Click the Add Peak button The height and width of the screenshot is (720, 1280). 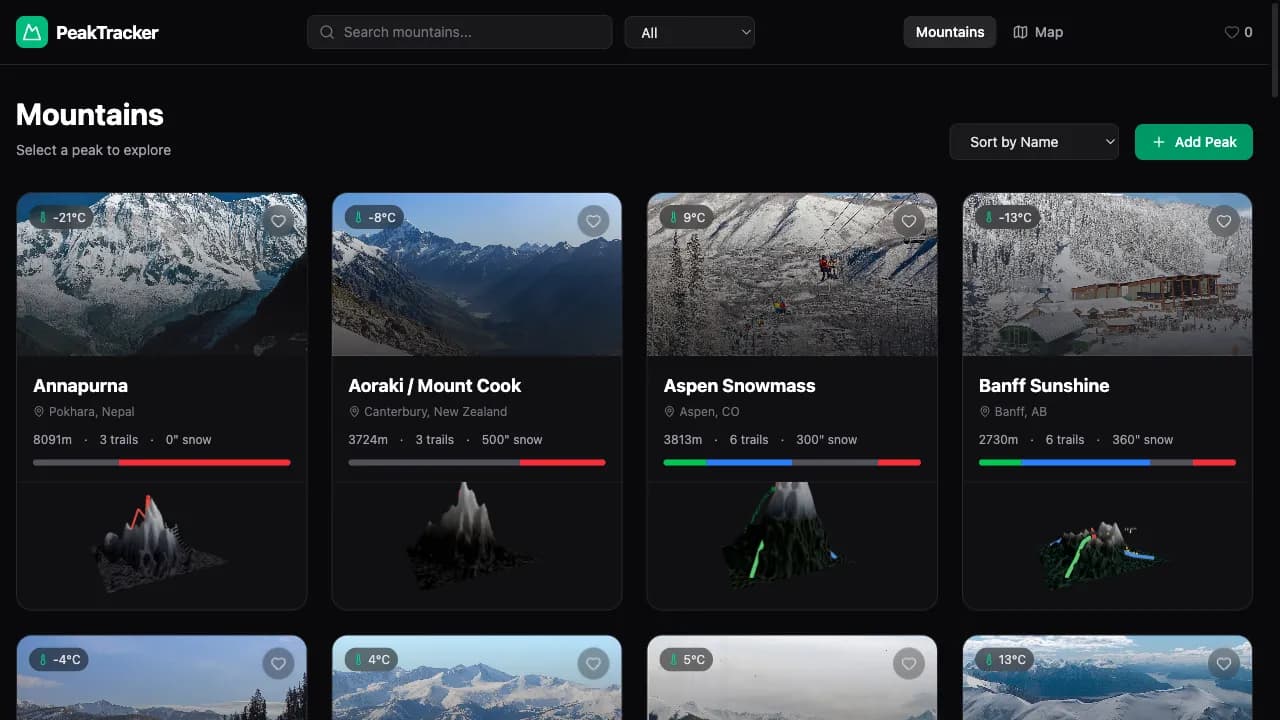pyautogui.click(x=1194, y=142)
